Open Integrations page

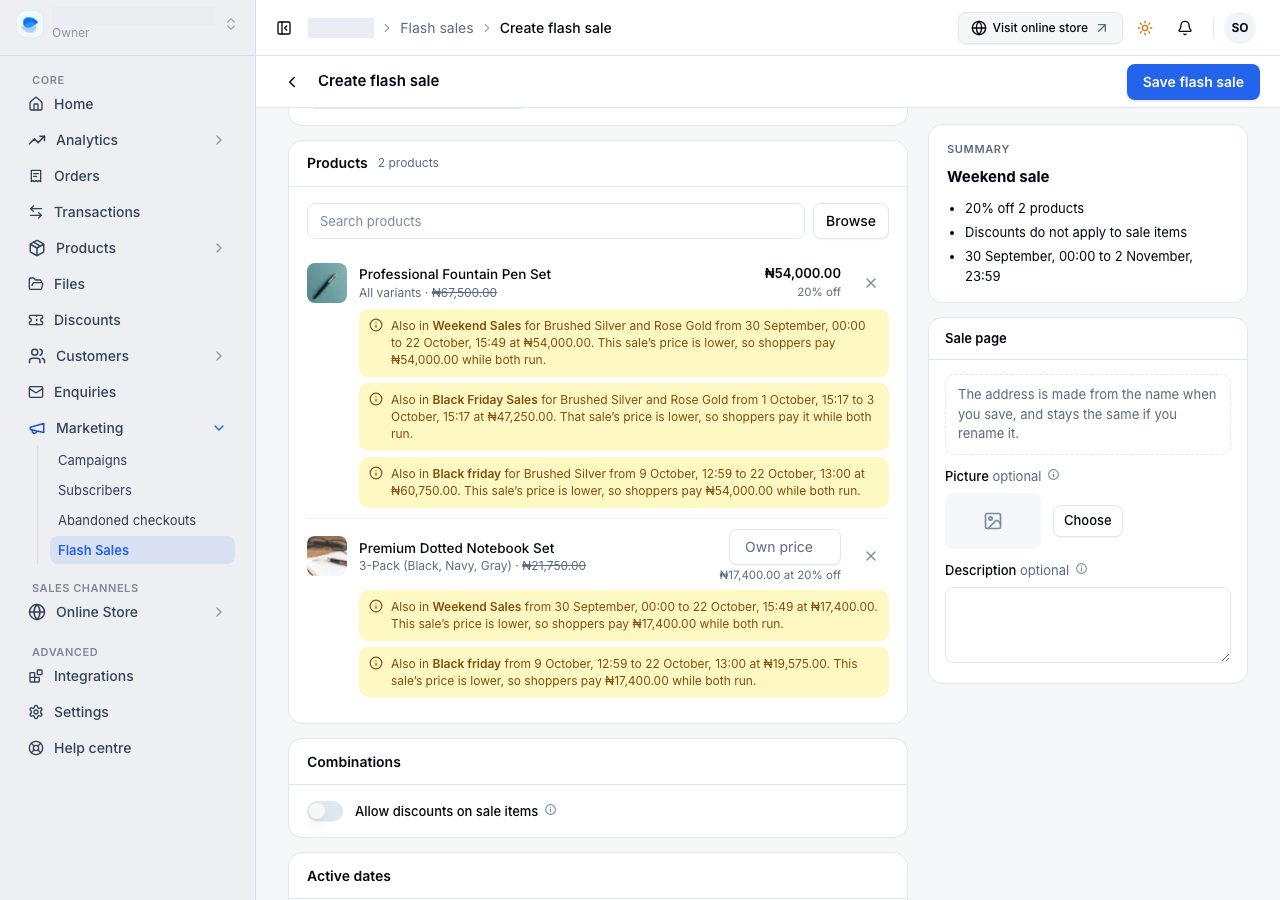[x=128, y=676]
